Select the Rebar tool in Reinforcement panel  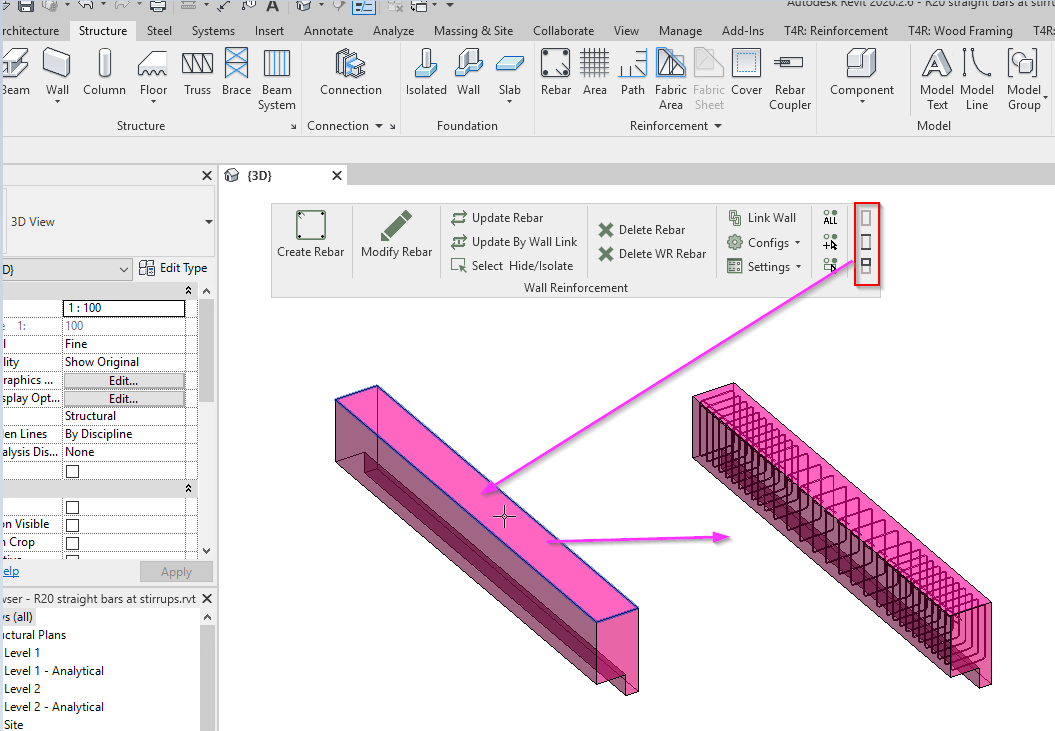click(x=556, y=72)
